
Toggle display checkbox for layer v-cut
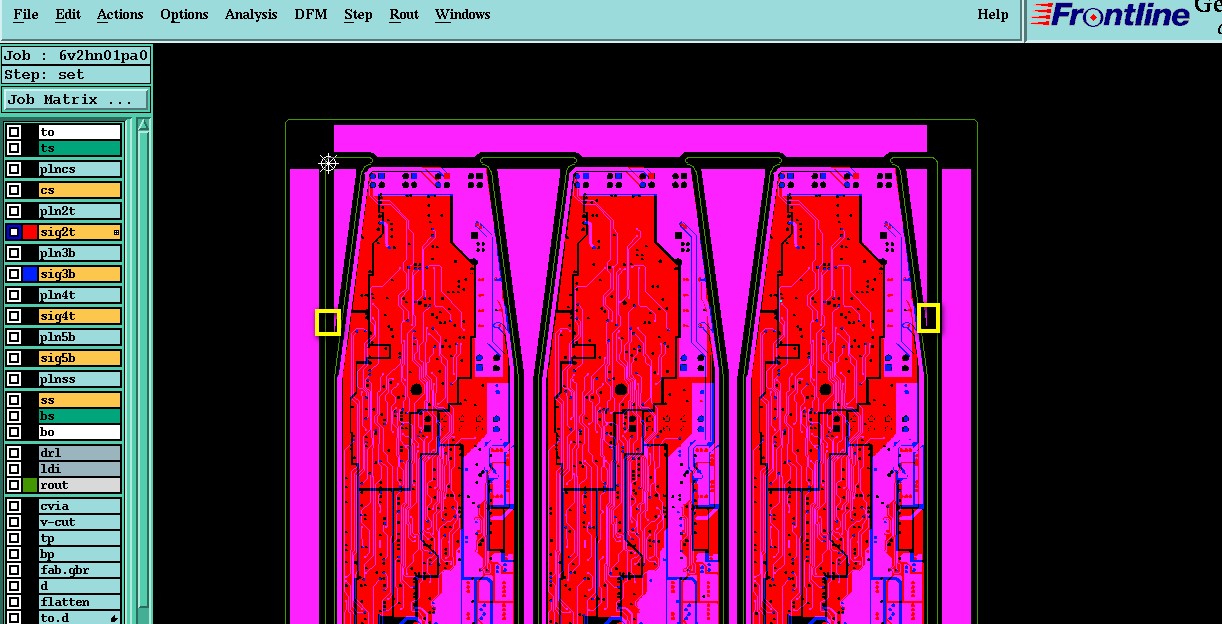click(14, 522)
